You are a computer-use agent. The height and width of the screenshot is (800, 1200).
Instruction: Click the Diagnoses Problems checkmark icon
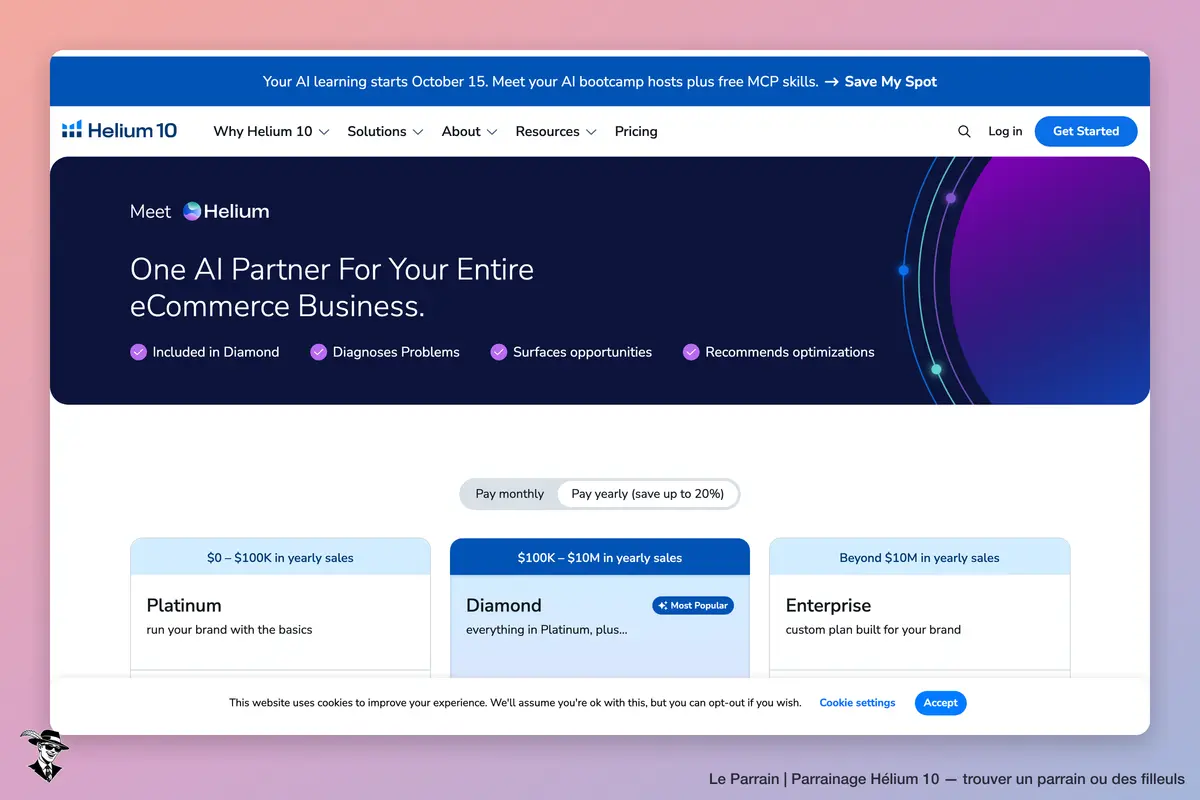[x=319, y=352]
